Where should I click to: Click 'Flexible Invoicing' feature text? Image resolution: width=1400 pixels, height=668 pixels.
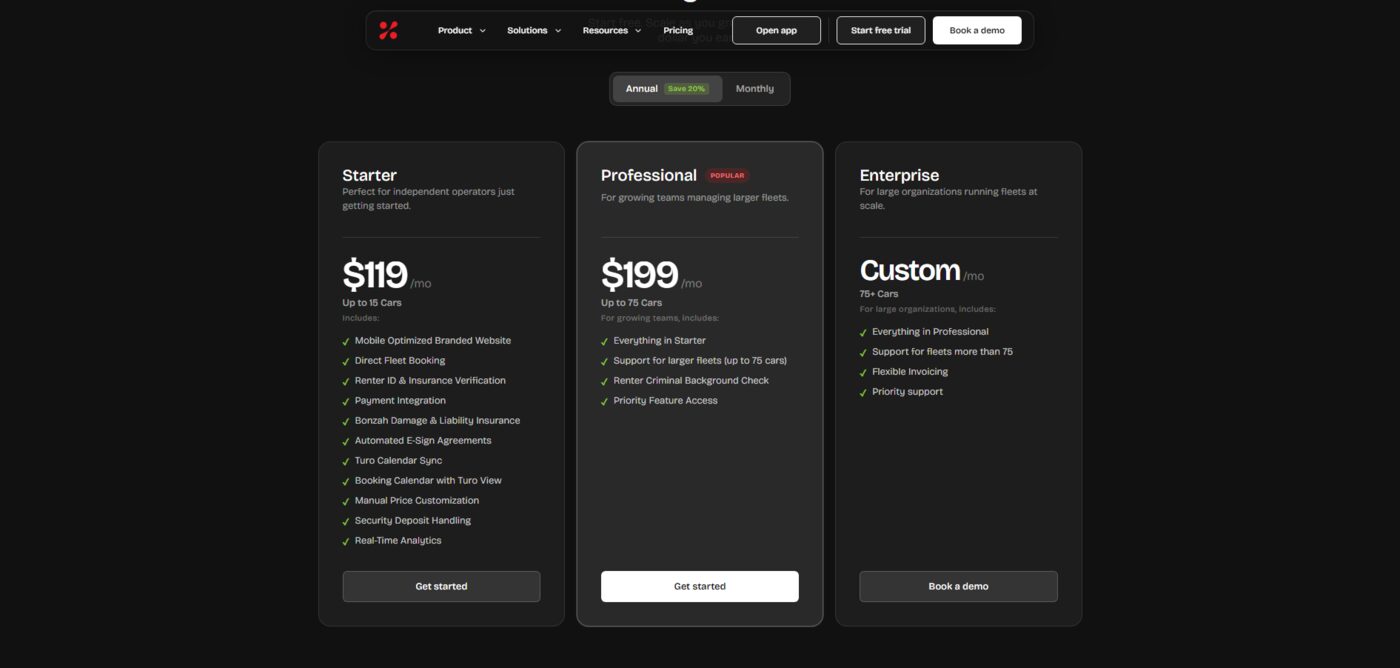coord(910,371)
